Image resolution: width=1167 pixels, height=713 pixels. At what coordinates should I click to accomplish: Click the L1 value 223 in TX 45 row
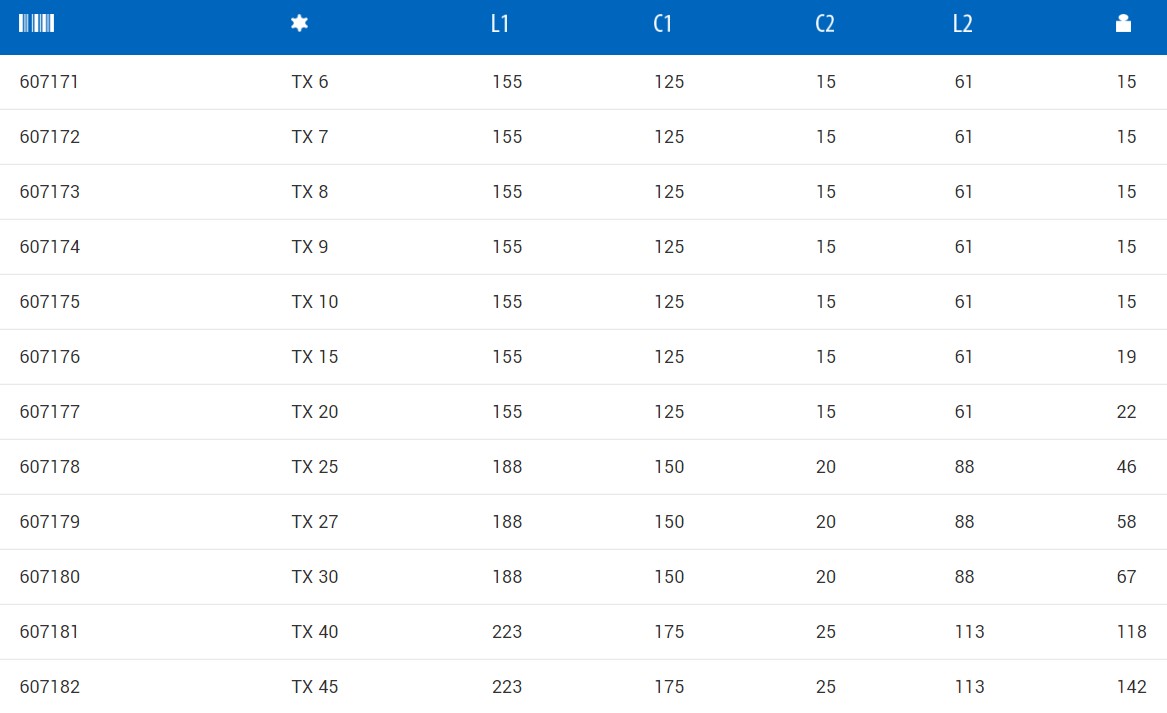coord(507,687)
